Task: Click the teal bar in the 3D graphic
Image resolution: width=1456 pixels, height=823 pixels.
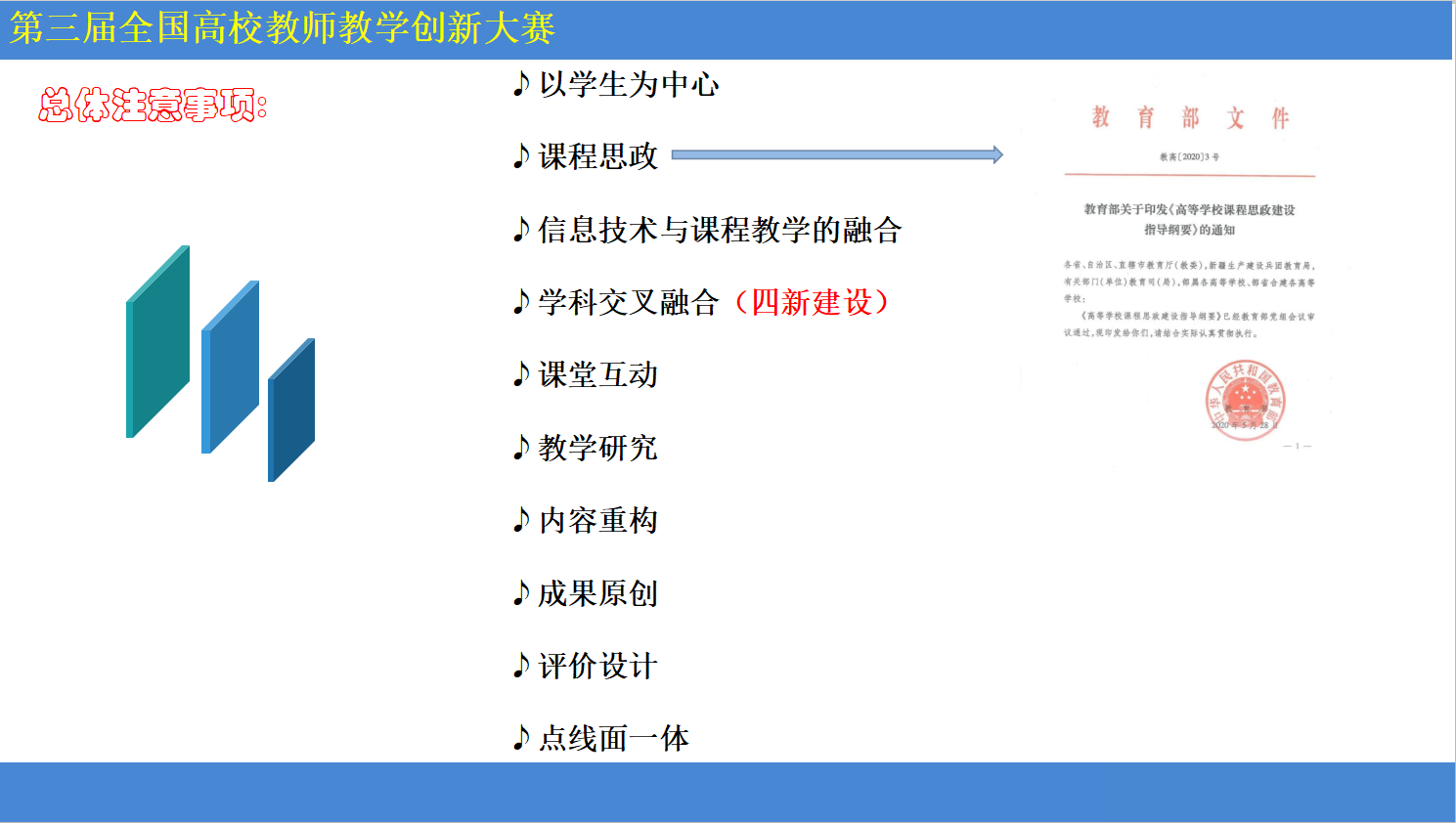Action: (x=157, y=342)
